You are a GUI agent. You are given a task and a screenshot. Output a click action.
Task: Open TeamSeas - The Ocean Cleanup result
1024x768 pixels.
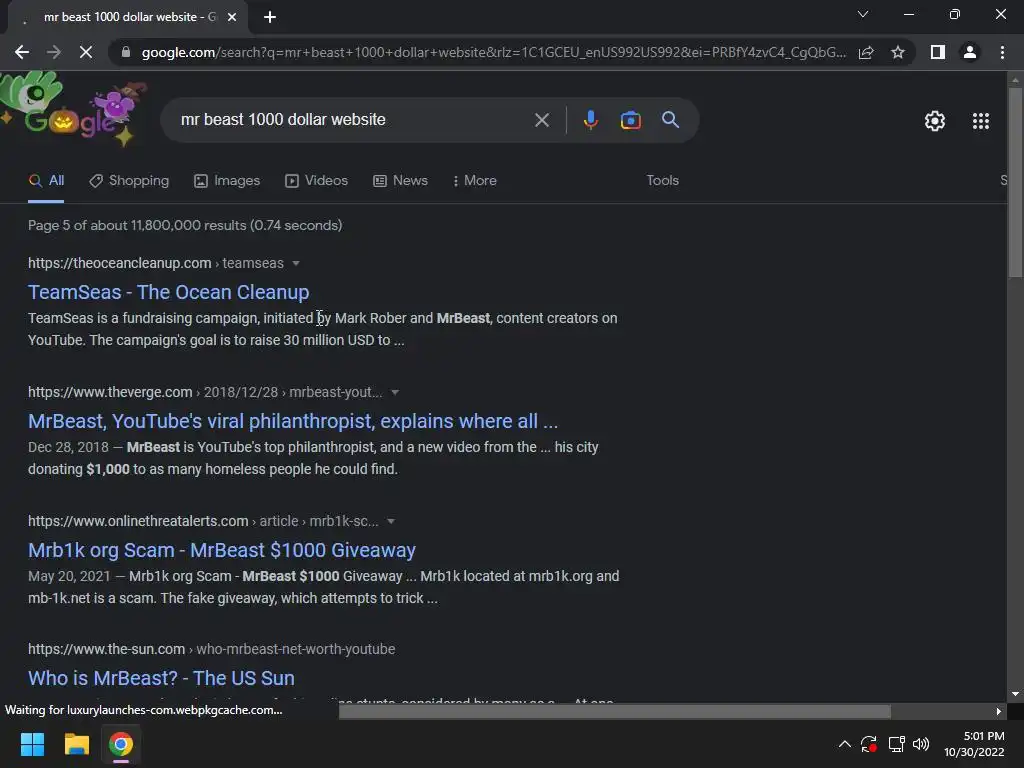point(168,292)
